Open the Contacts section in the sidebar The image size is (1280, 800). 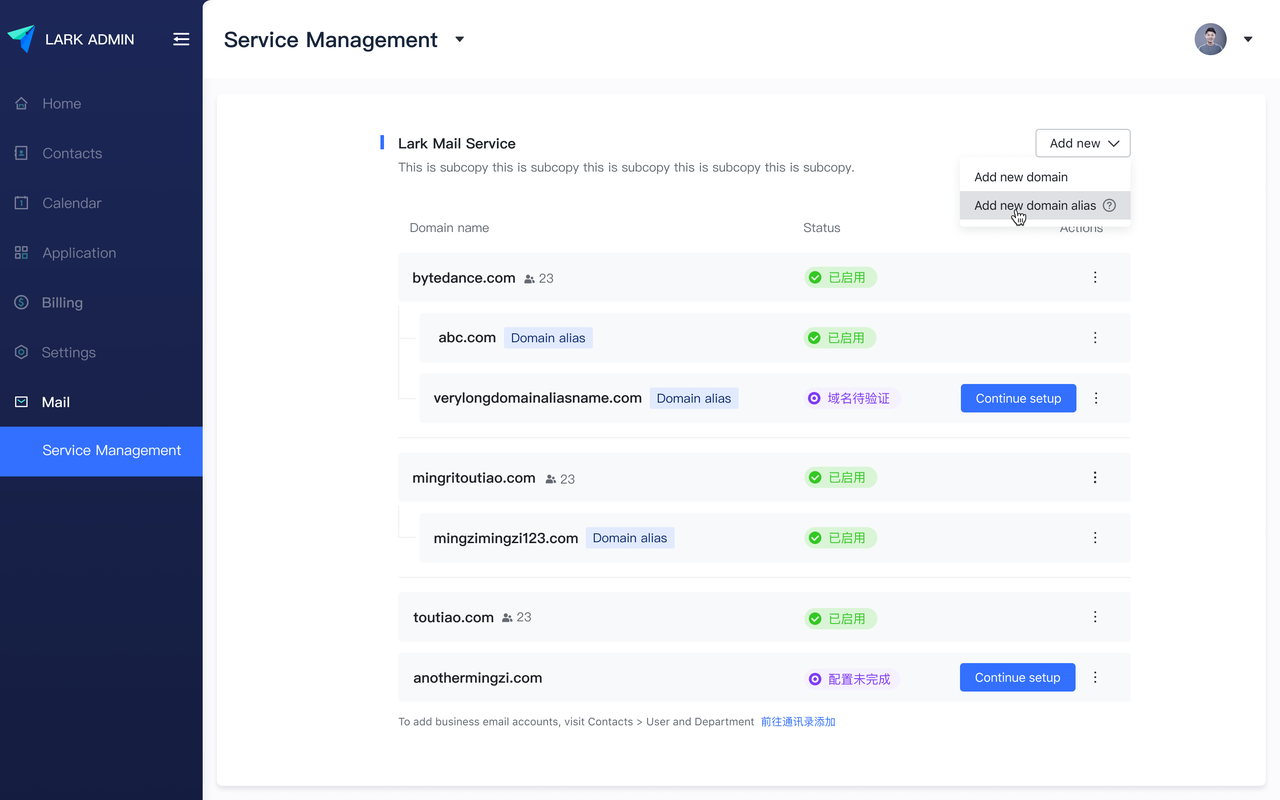(x=72, y=153)
